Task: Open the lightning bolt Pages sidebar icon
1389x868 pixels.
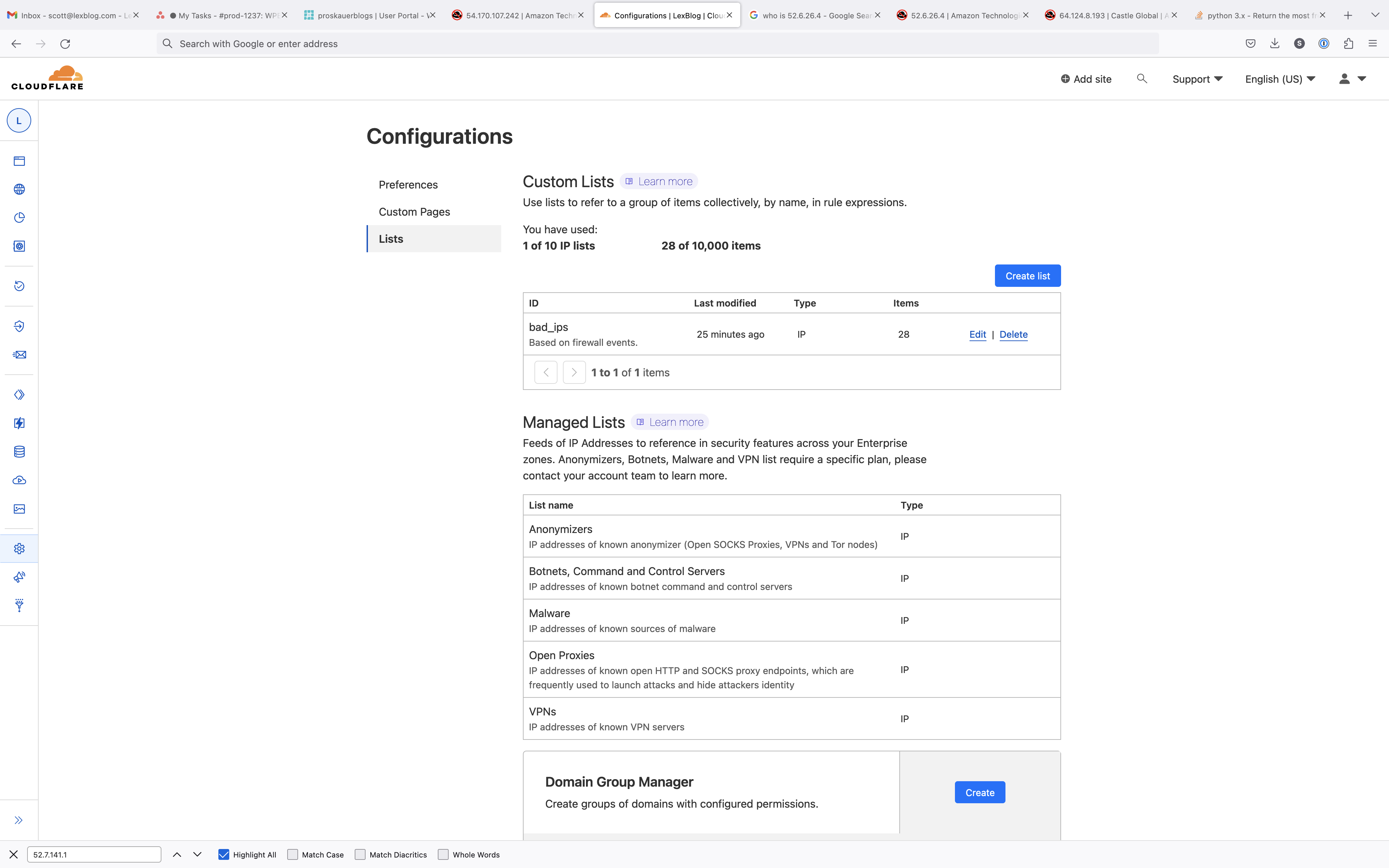Action: [x=20, y=423]
